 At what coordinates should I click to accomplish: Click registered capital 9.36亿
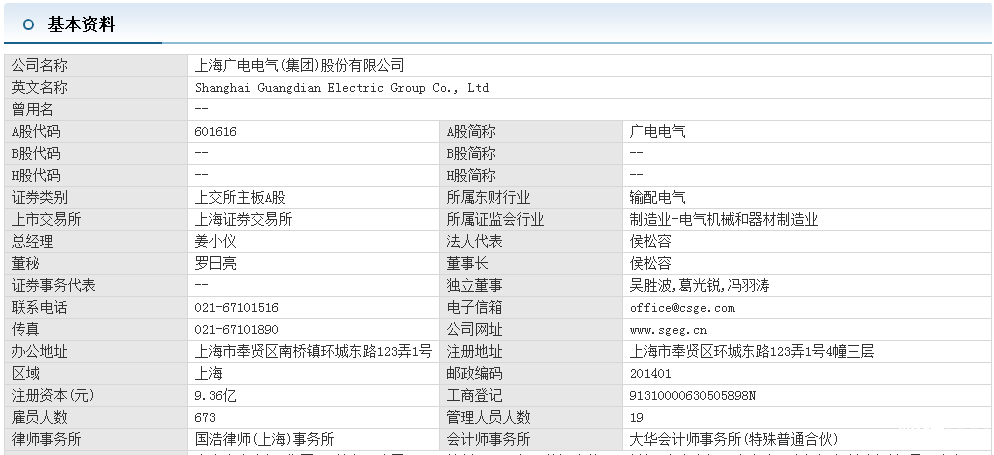click(216, 396)
